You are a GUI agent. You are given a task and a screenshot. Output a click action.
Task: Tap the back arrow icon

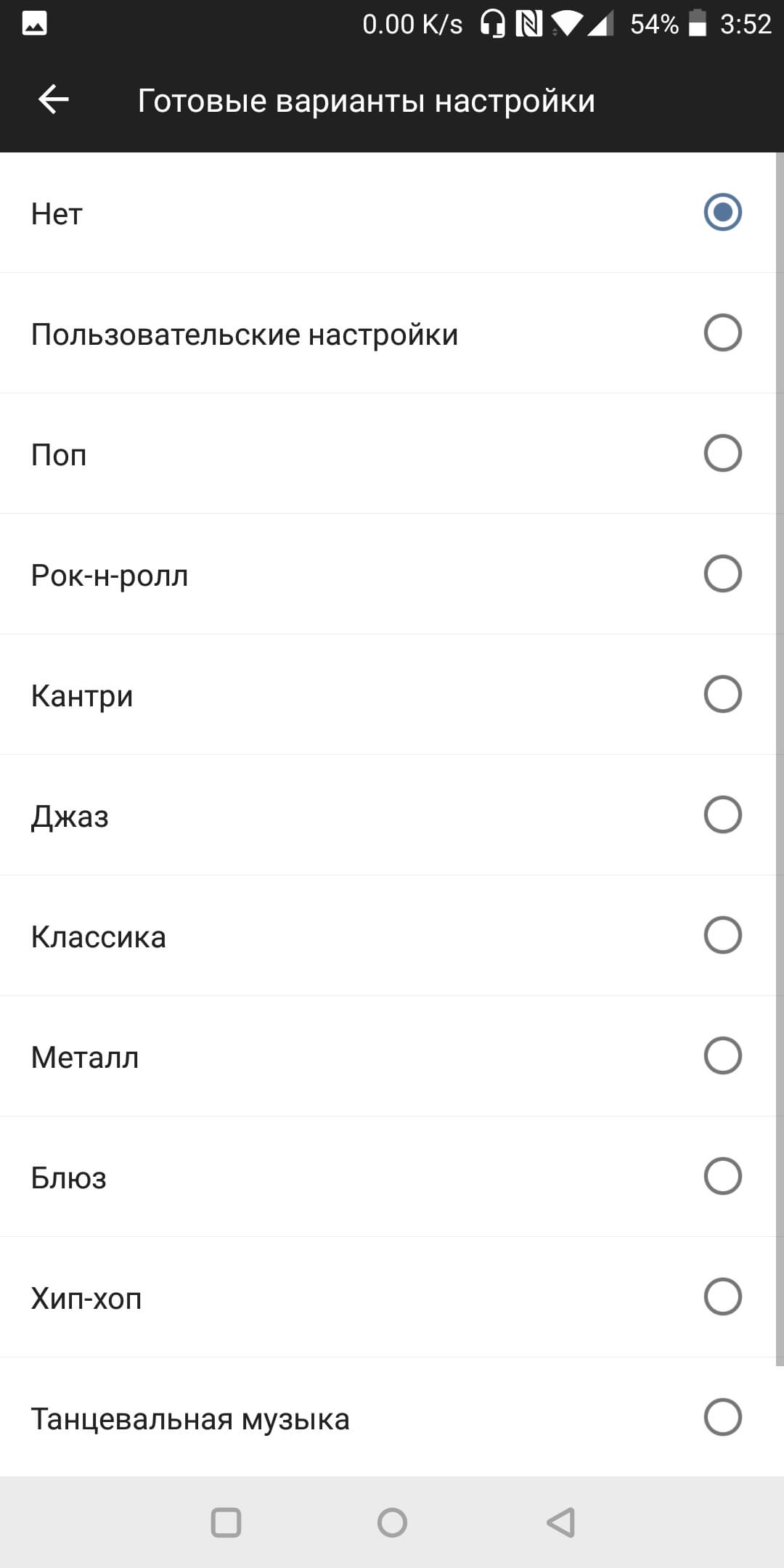click(x=53, y=100)
